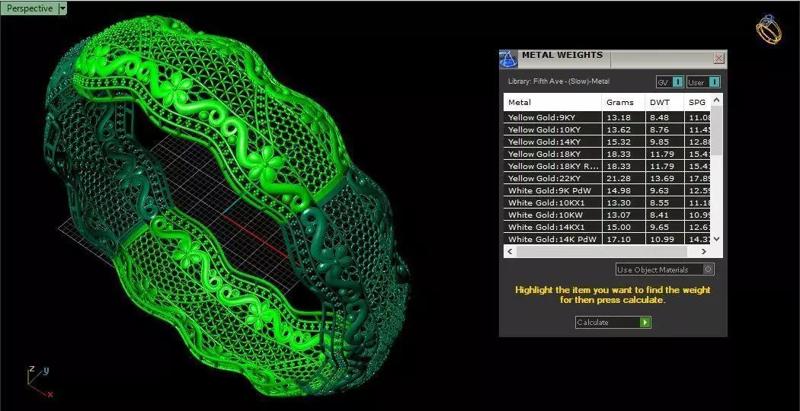Click the Metal Weights scale icon
Viewport: 800px width, 411px height.
508,59
